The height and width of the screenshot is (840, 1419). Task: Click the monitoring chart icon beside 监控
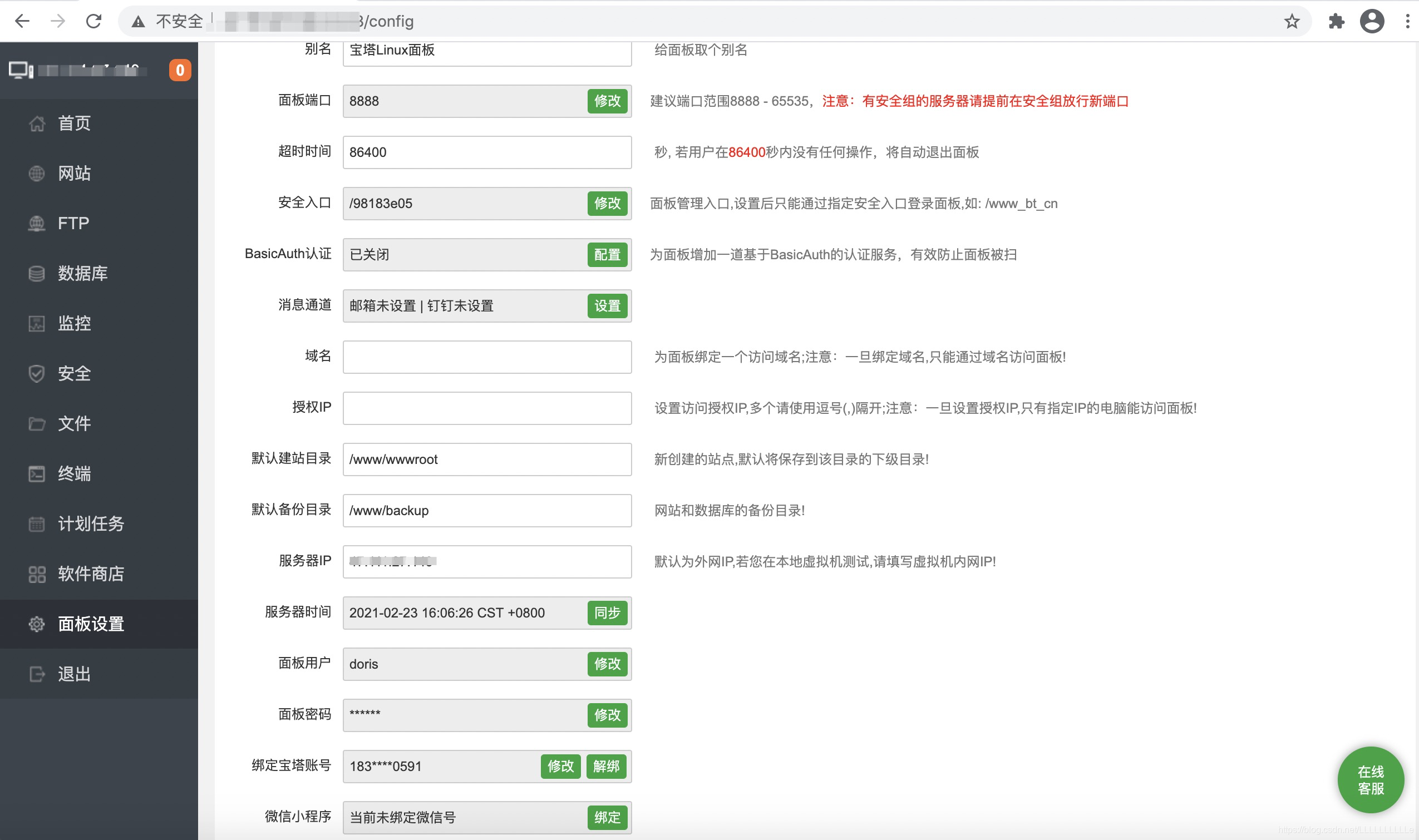[37, 323]
